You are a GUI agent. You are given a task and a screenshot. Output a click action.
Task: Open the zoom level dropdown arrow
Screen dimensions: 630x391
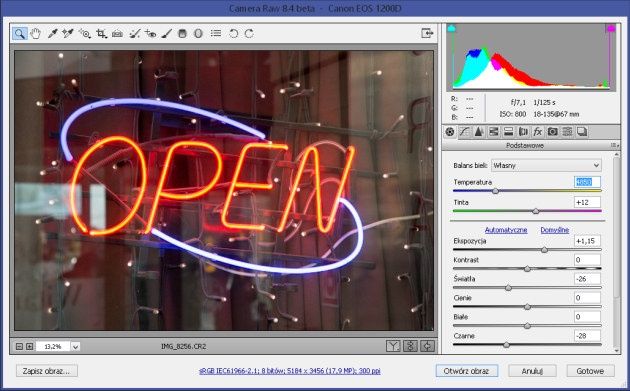click(x=76, y=346)
